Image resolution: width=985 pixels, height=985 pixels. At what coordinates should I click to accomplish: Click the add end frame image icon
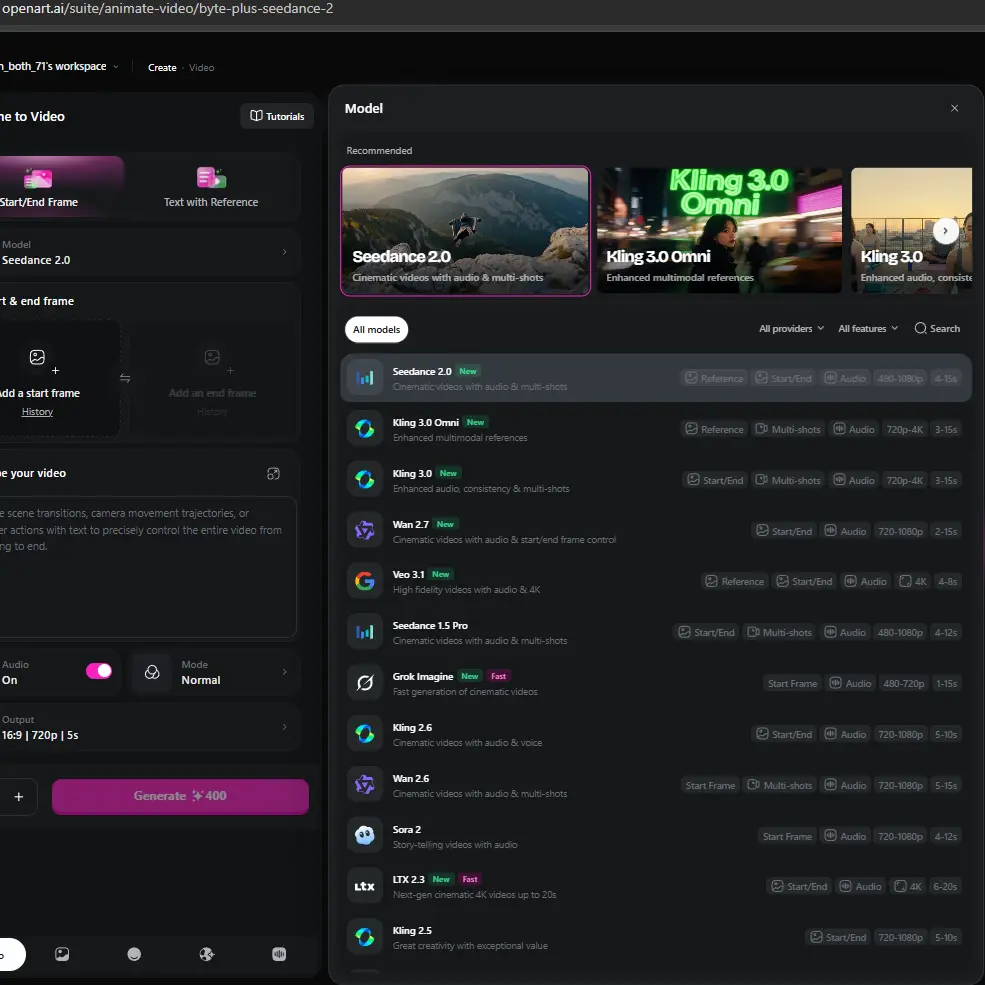[212, 357]
